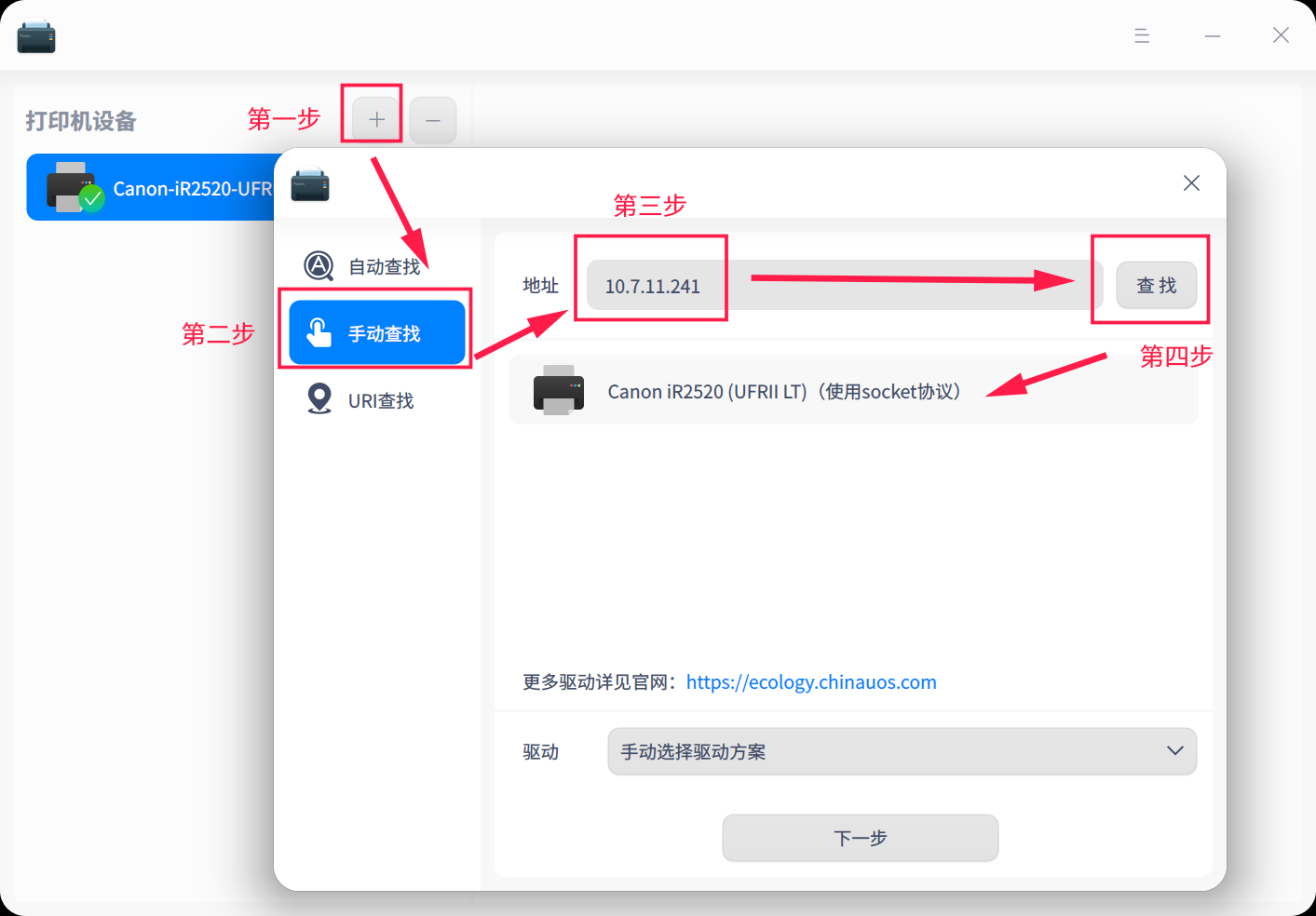Click the auto-search circled A icon
1316x916 pixels.
click(x=319, y=266)
